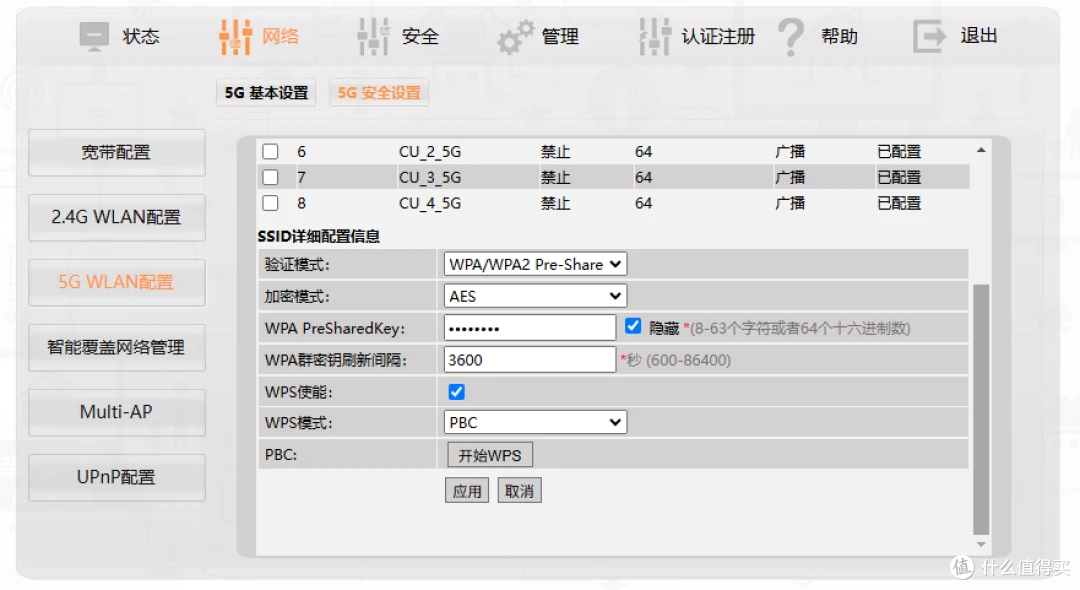Click the 网络 sliders icon

click(x=235, y=36)
